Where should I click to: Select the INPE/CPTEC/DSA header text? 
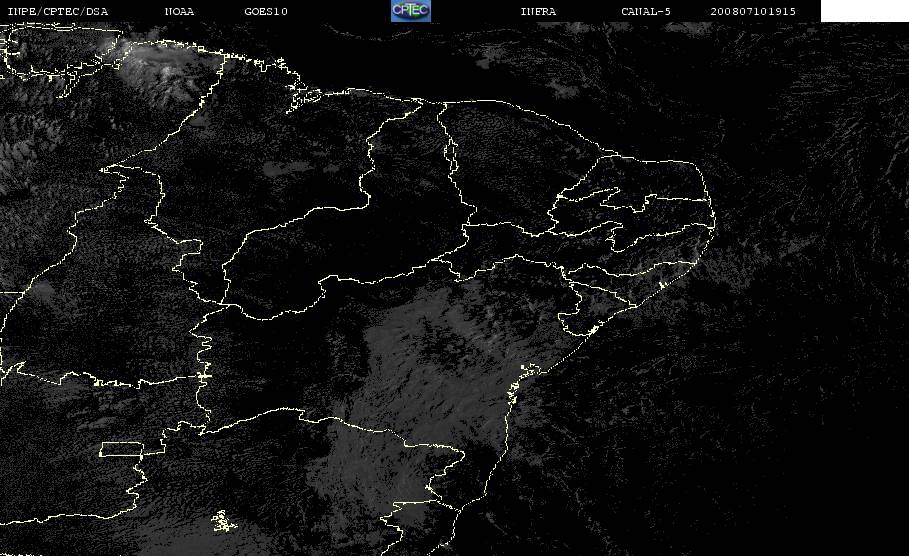click(x=57, y=12)
